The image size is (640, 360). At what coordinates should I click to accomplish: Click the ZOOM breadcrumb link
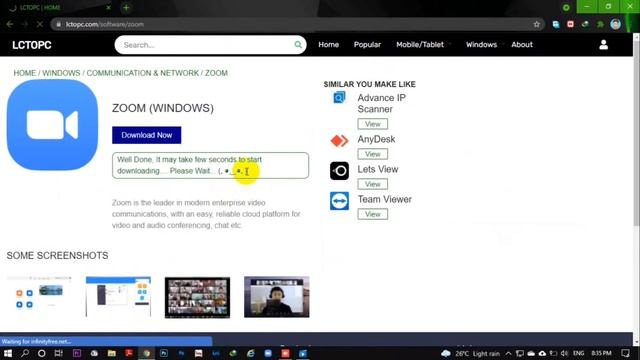click(216, 73)
